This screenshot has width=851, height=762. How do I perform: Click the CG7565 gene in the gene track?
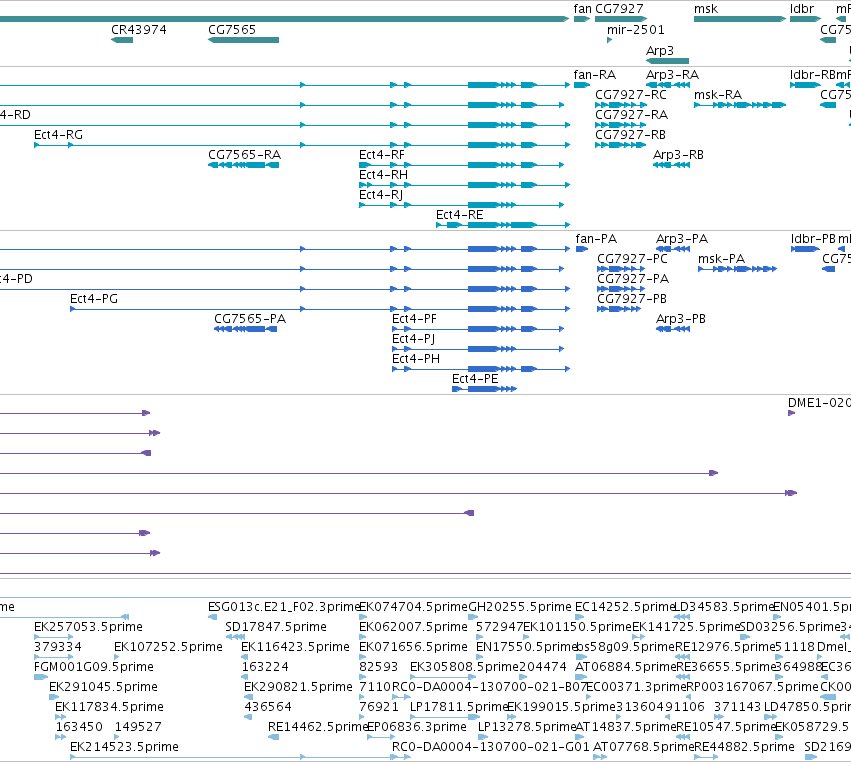pyautogui.click(x=243, y=40)
